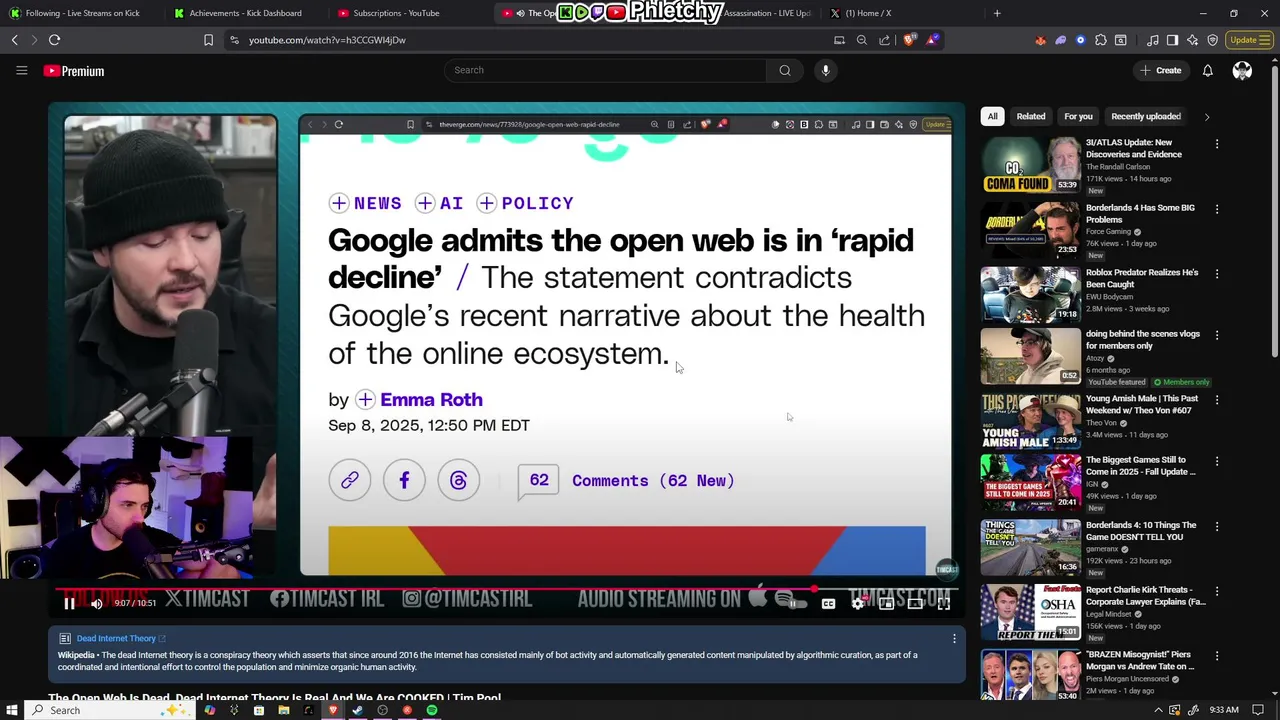Open Spotify from the taskbar
This screenshot has width=1280, height=720.
click(x=432, y=710)
